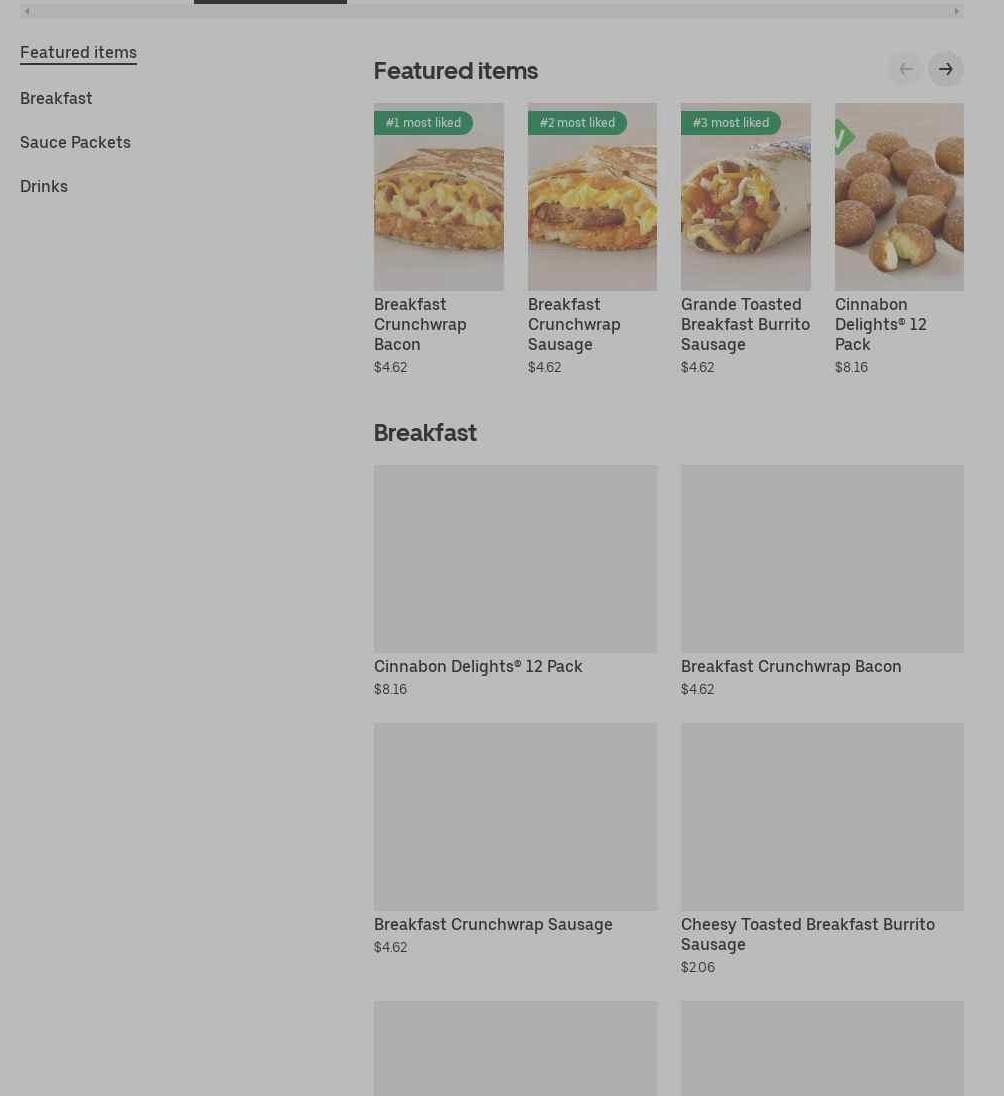Click the right arrow of horizontal scrollbar

[x=956, y=11]
